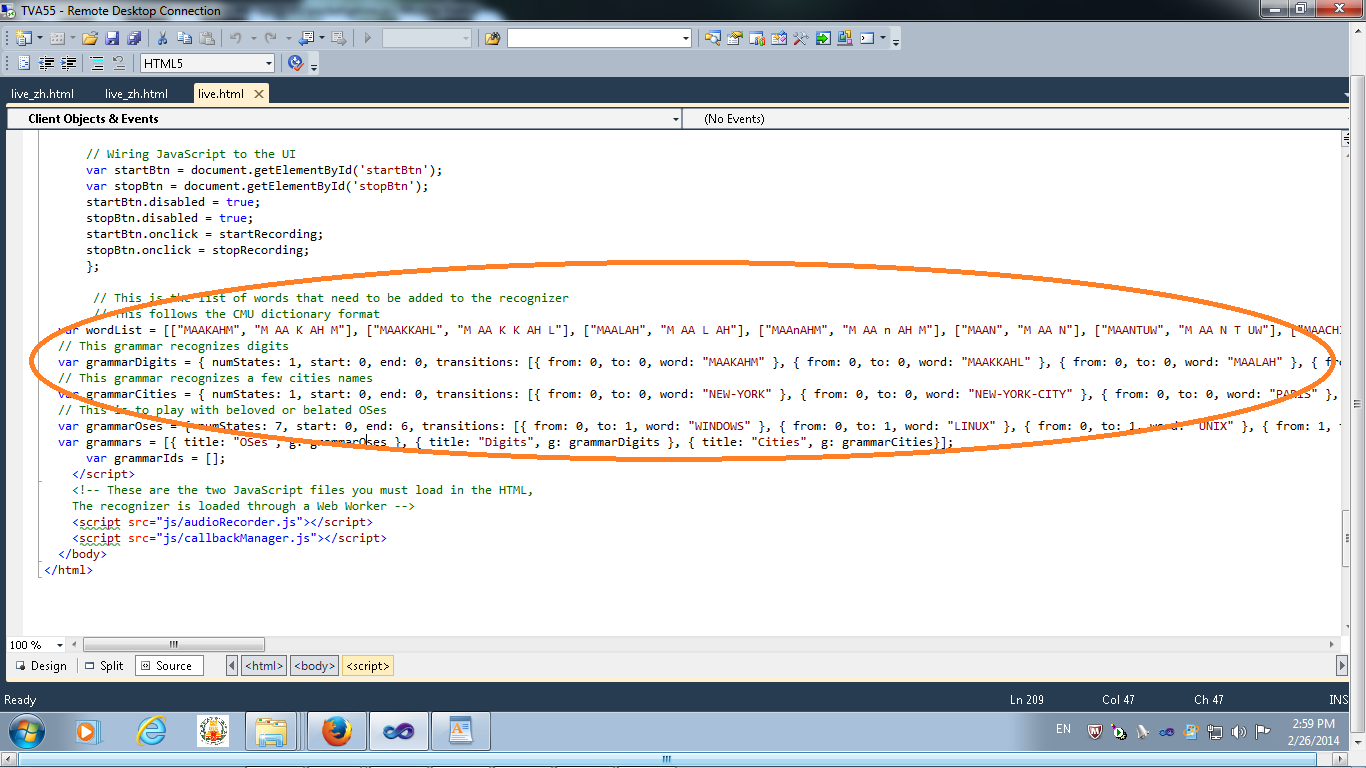Click the Add New Item icon
1366x768 pixels.
(x=56, y=38)
